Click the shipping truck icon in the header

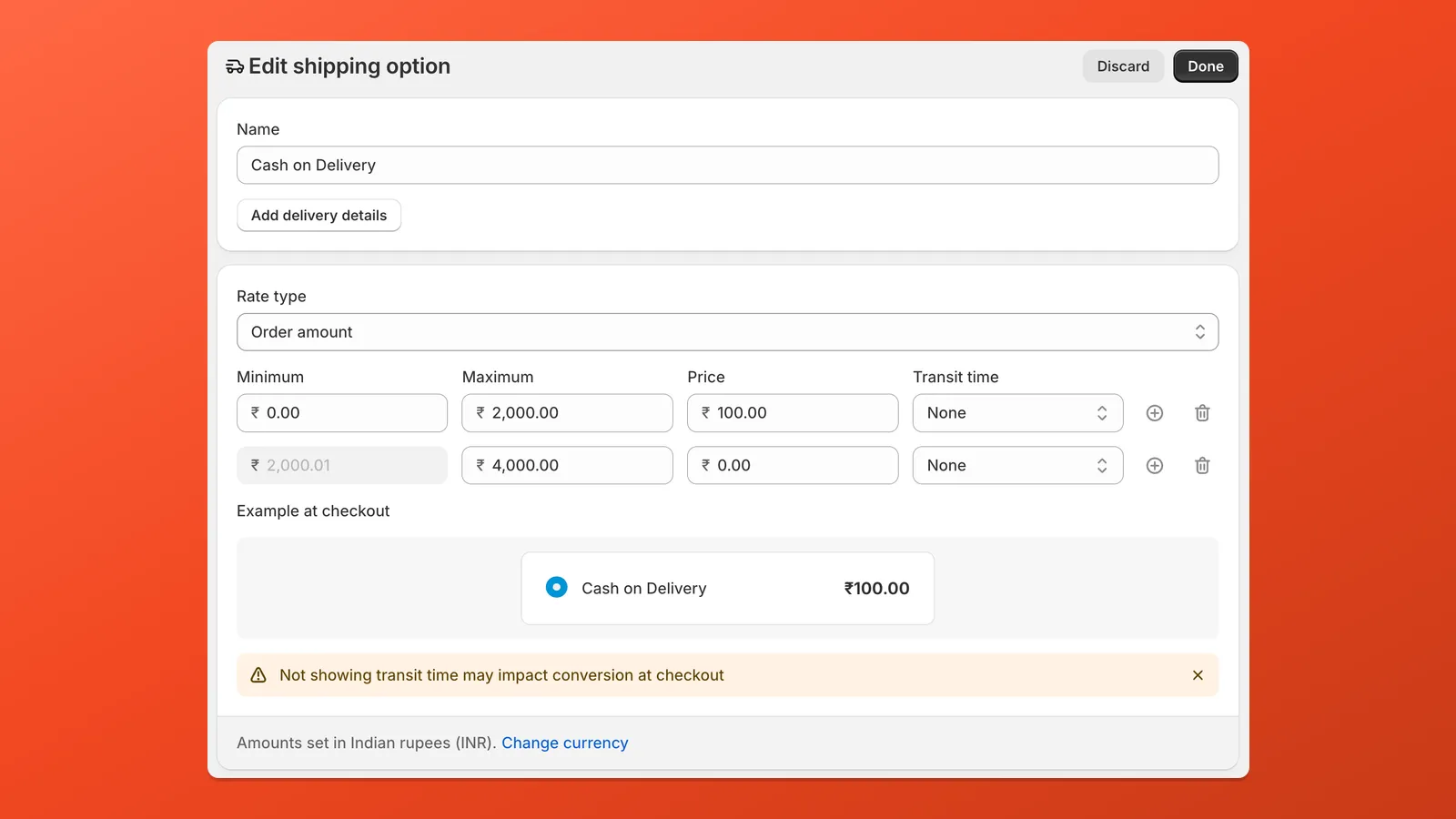click(x=234, y=66)
